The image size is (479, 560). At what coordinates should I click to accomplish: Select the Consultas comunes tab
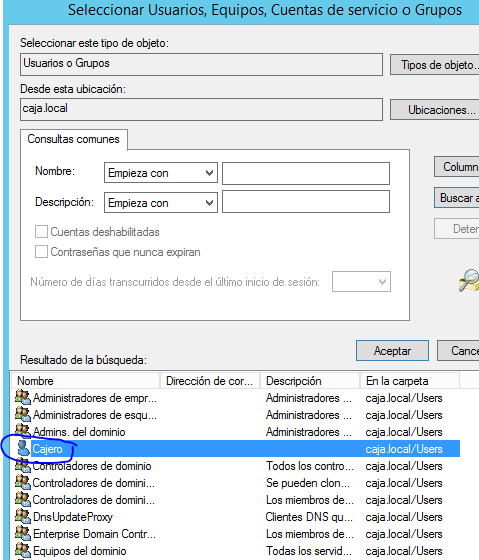[x=74, y=139]
